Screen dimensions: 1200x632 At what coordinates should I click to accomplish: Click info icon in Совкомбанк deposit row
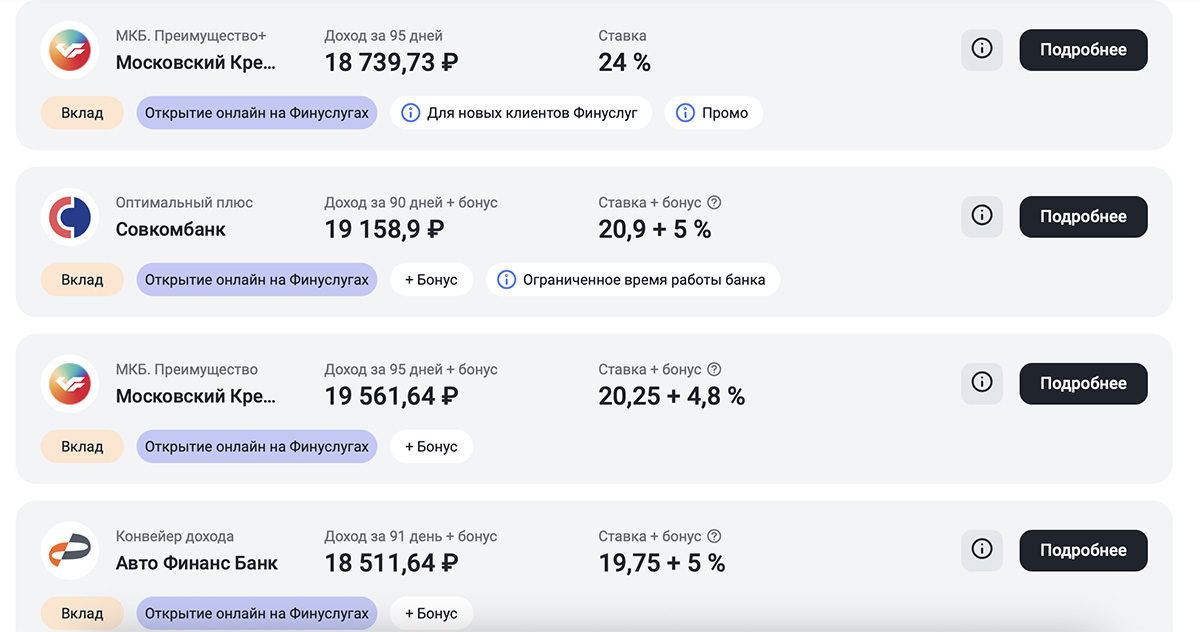(981, 217)
